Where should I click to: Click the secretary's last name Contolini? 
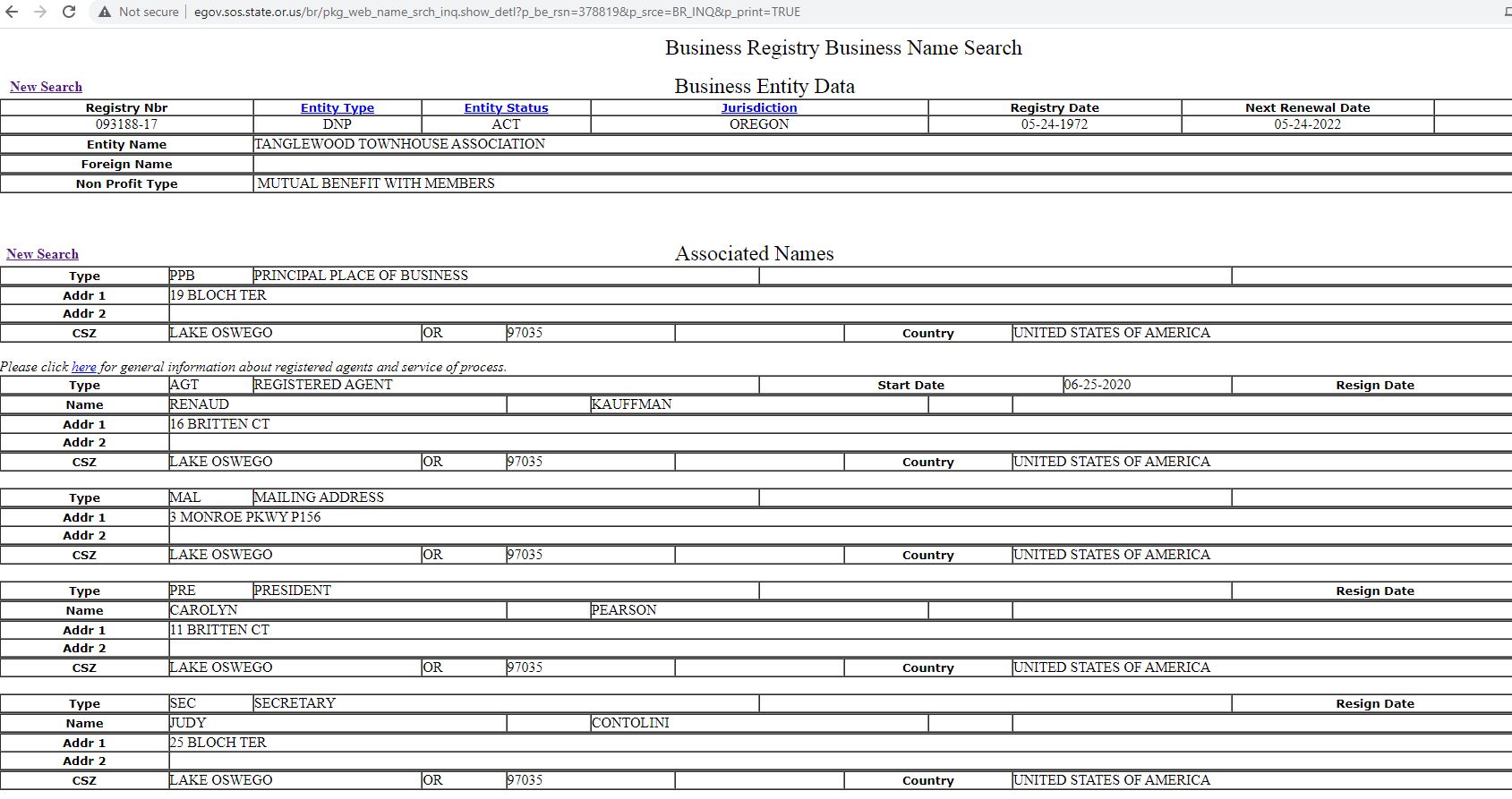click(630, 723)
